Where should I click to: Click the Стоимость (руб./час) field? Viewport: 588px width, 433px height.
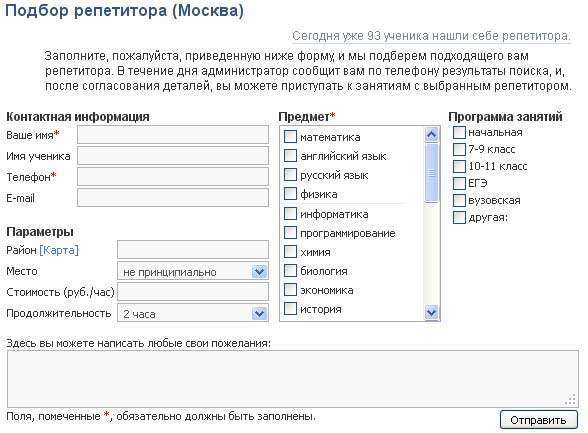(x=193, y=292)
